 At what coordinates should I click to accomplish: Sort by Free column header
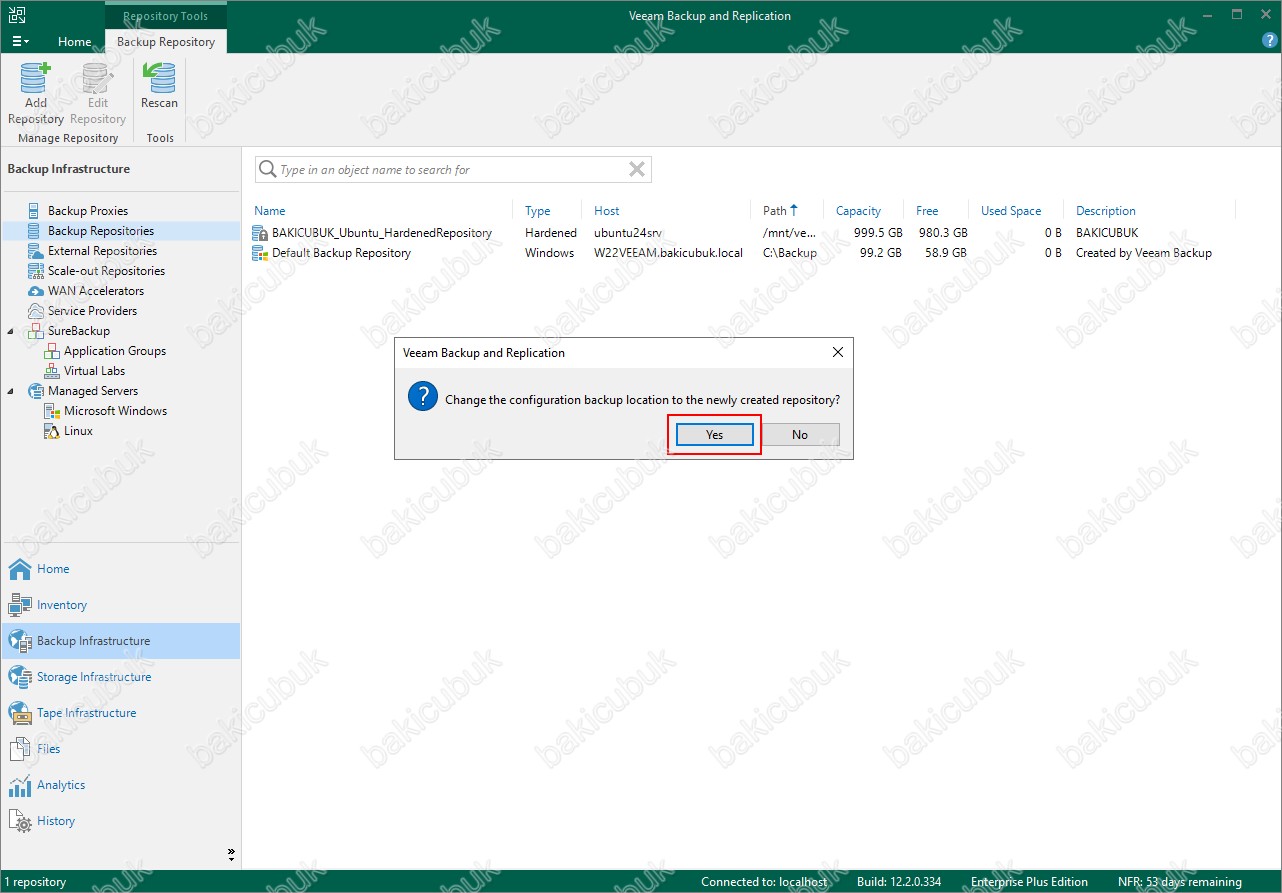(927, 211)
